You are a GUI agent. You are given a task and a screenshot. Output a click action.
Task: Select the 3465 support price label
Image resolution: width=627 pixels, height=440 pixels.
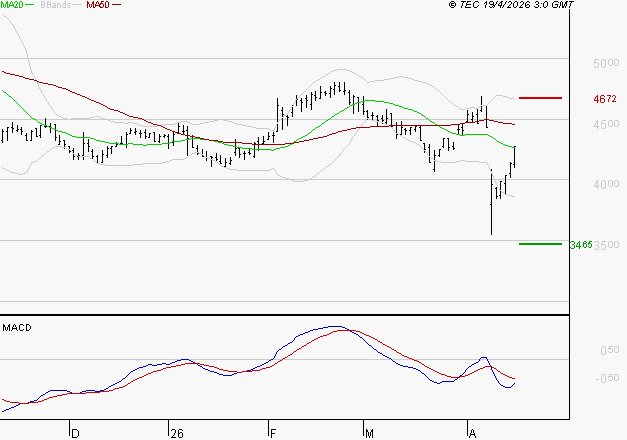(580, 244)
